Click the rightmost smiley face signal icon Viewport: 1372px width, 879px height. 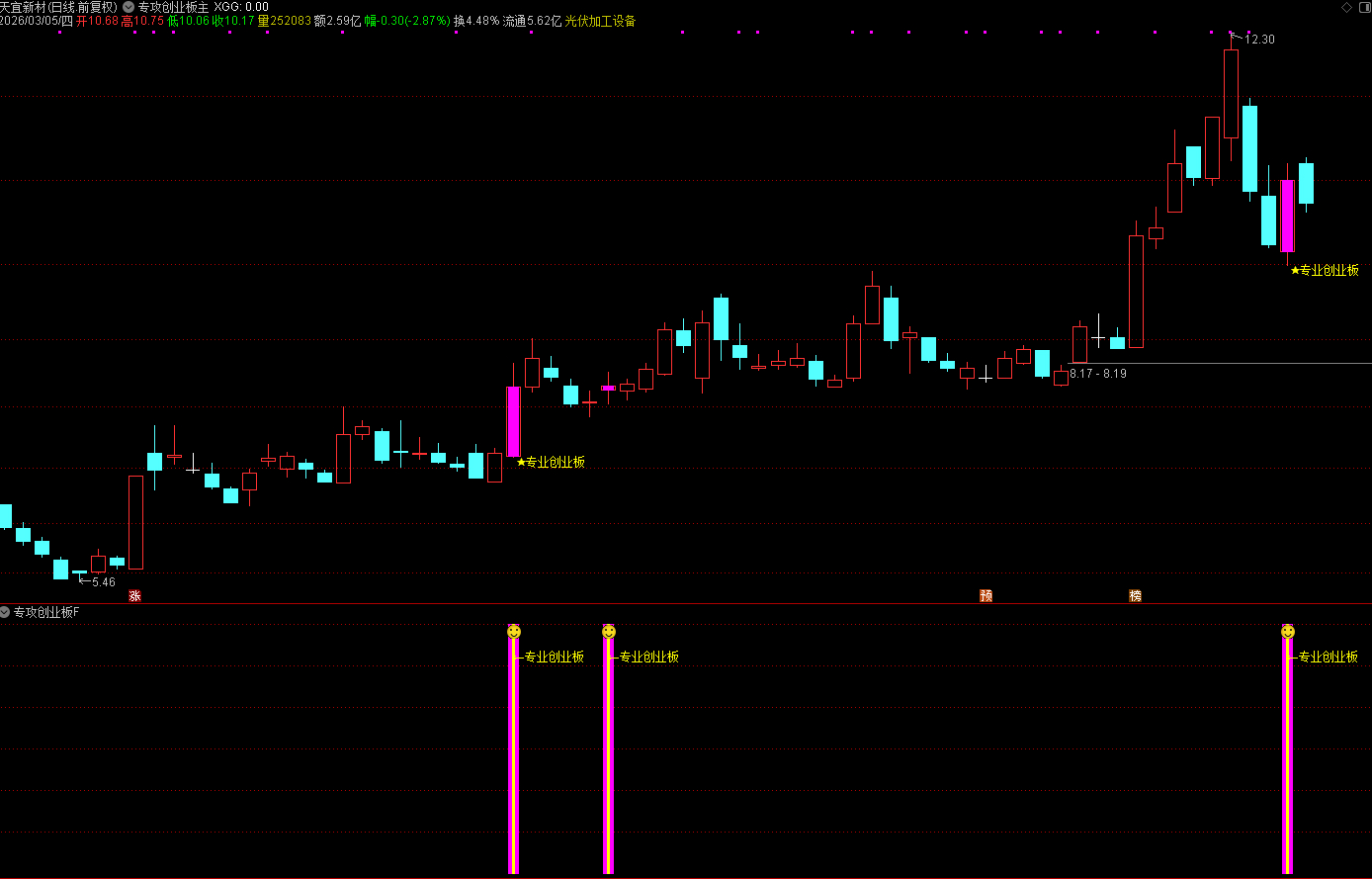coord(1287,631)
